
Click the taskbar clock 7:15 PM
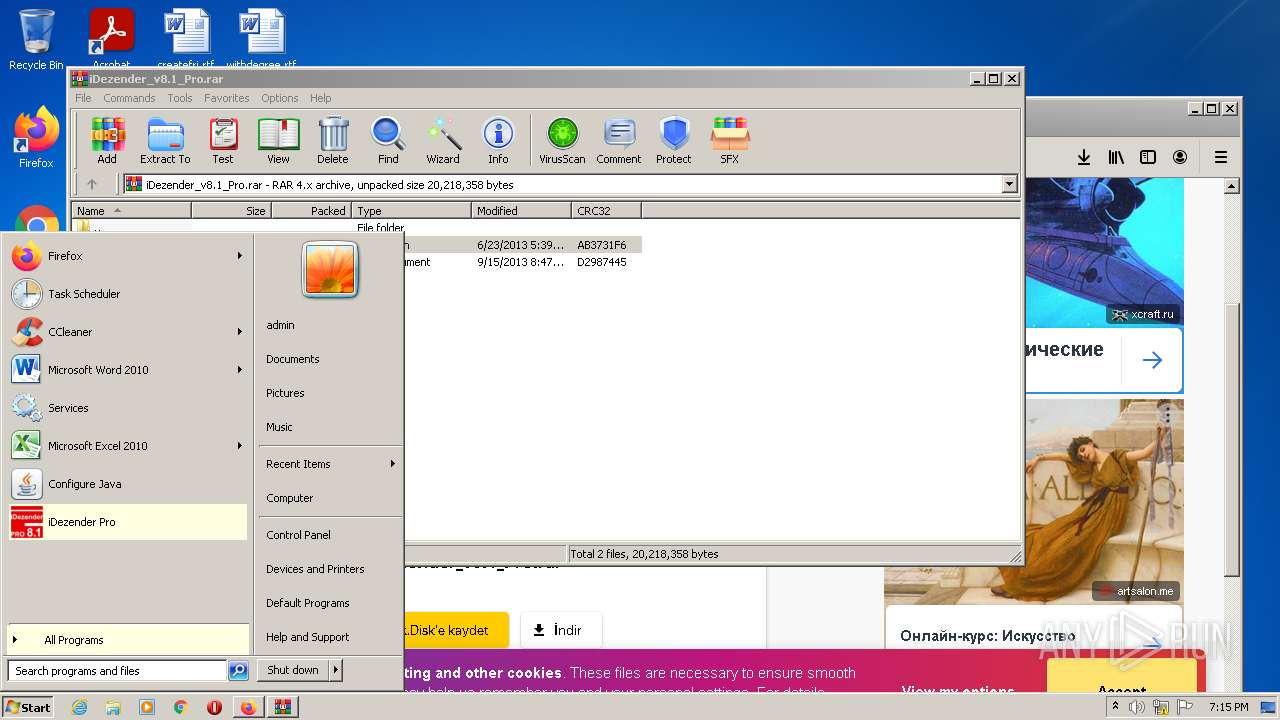pyautogui.click(x=1229, y=707)
